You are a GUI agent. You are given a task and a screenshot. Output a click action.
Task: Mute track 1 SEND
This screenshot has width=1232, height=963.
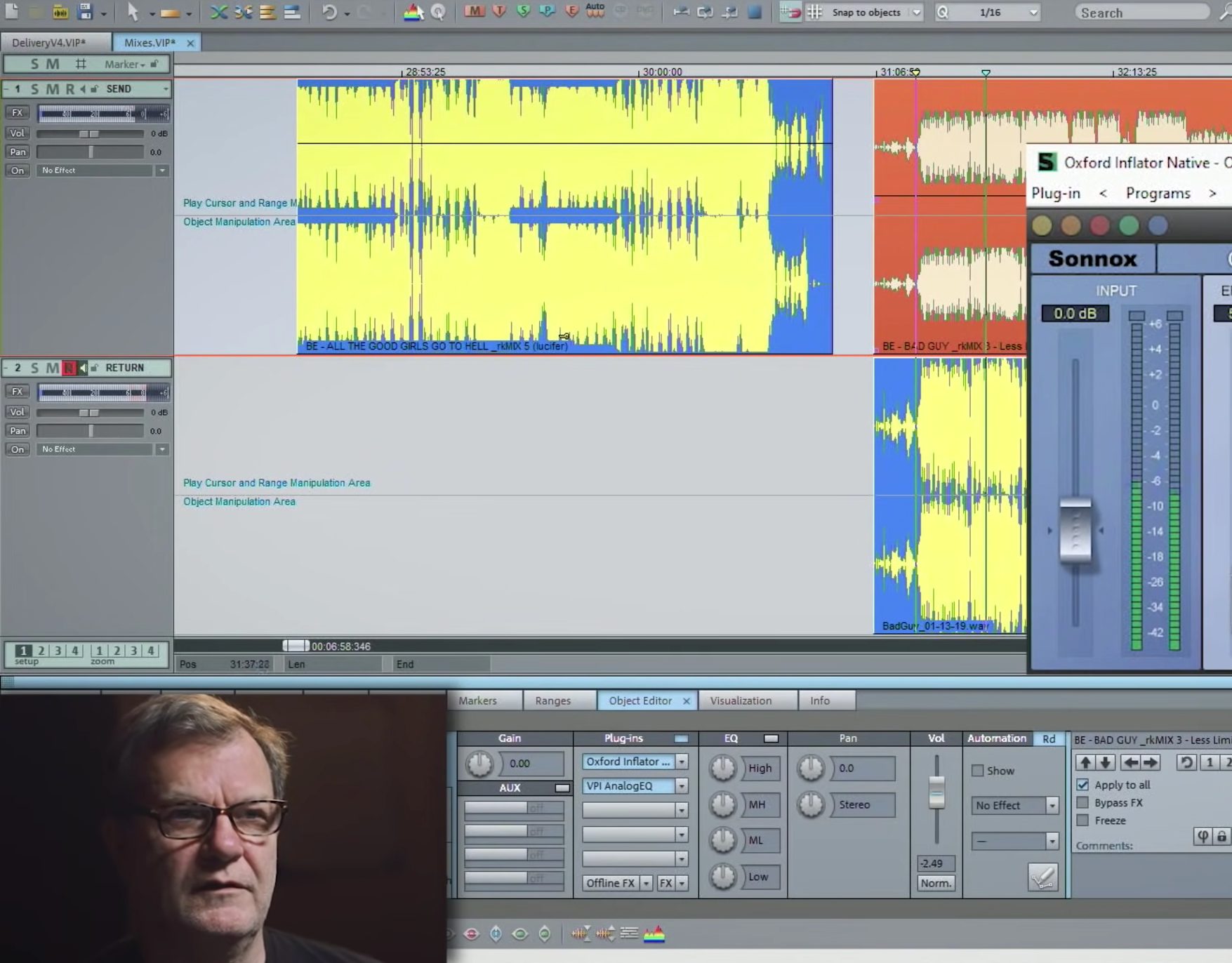52,89
